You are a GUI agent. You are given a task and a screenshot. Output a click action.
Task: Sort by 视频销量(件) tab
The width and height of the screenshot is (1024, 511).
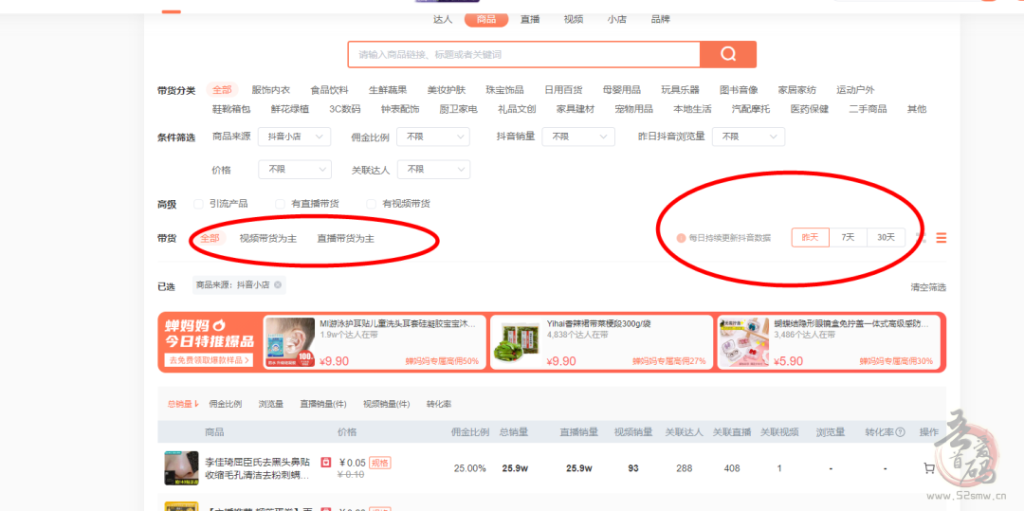coord(387,404)
